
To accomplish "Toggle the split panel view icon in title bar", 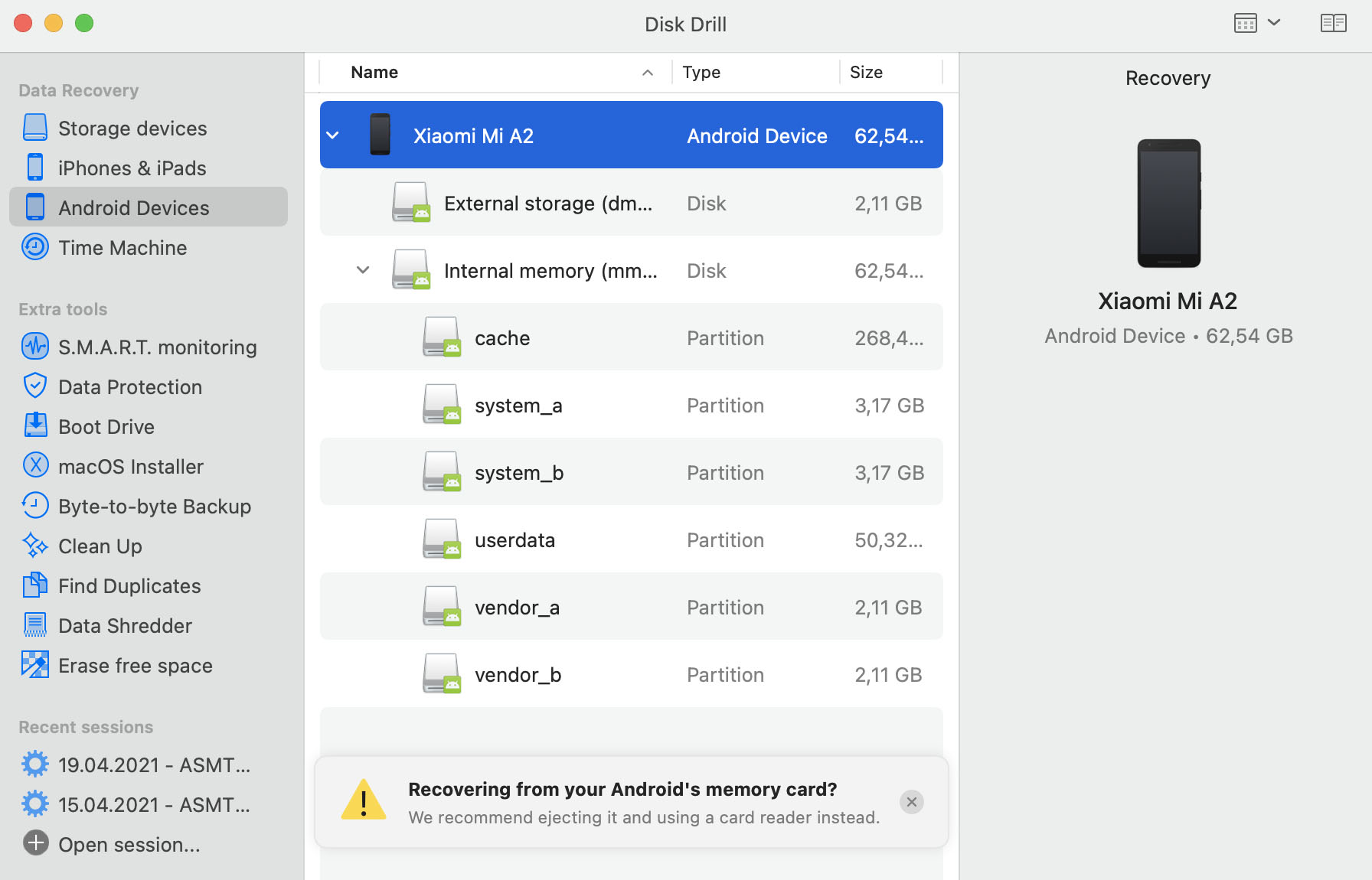I will coord(1334,23).
